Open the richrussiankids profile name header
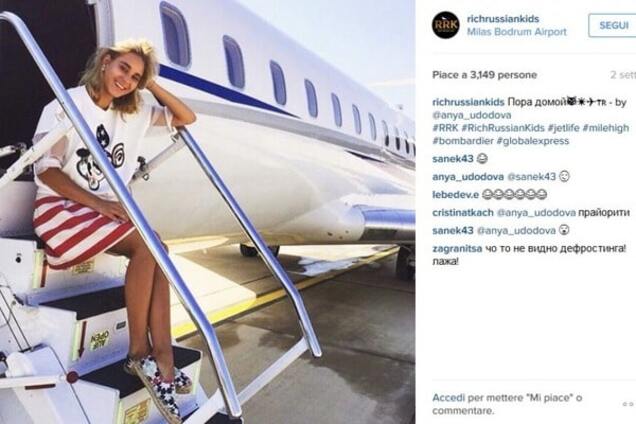 coord(503,19)
